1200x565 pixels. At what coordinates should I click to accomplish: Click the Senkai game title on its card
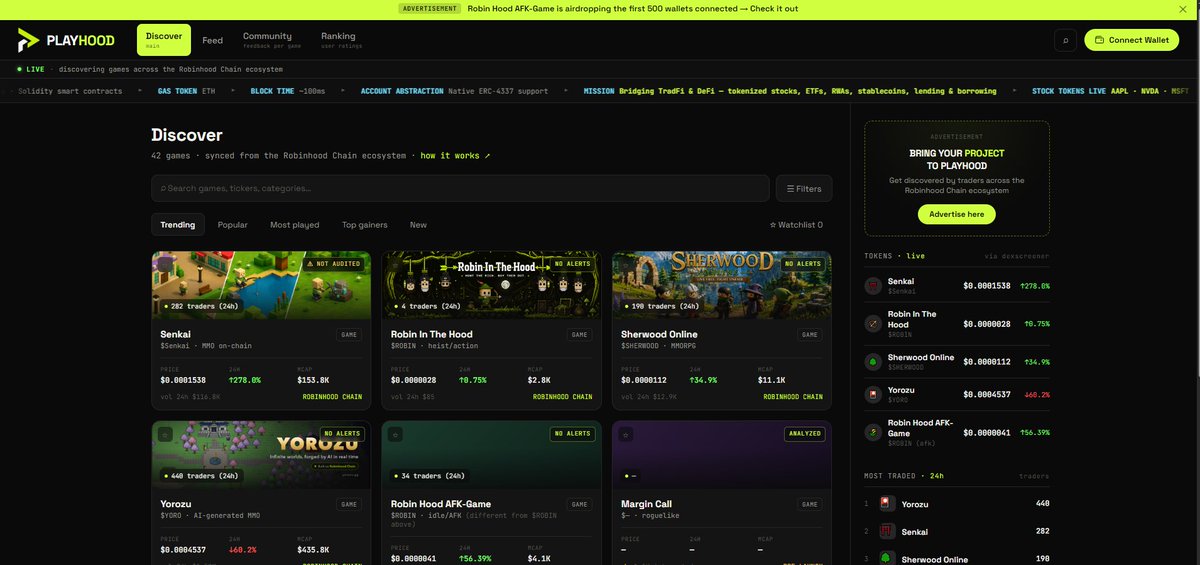point(176,334)
